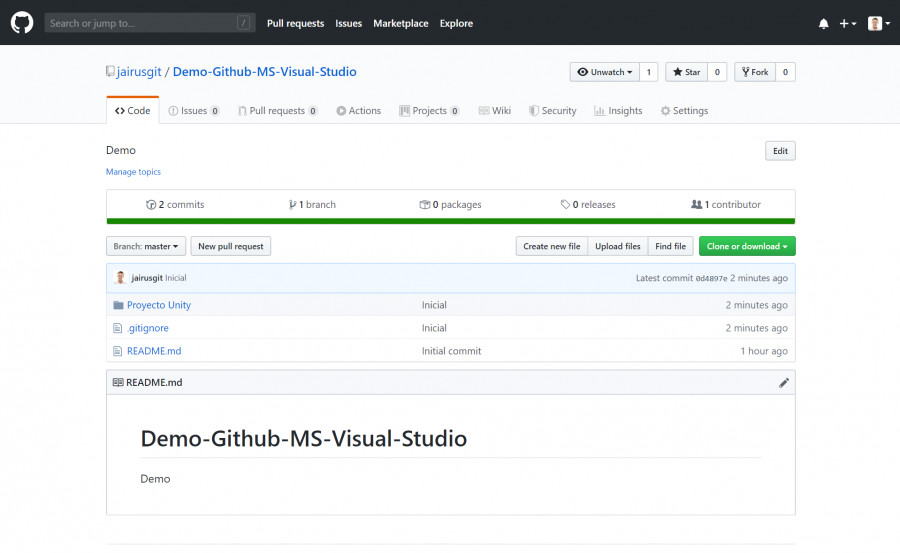Open the Projects tab
This screenshot has width=900, height=553.
tap(429, 111)
